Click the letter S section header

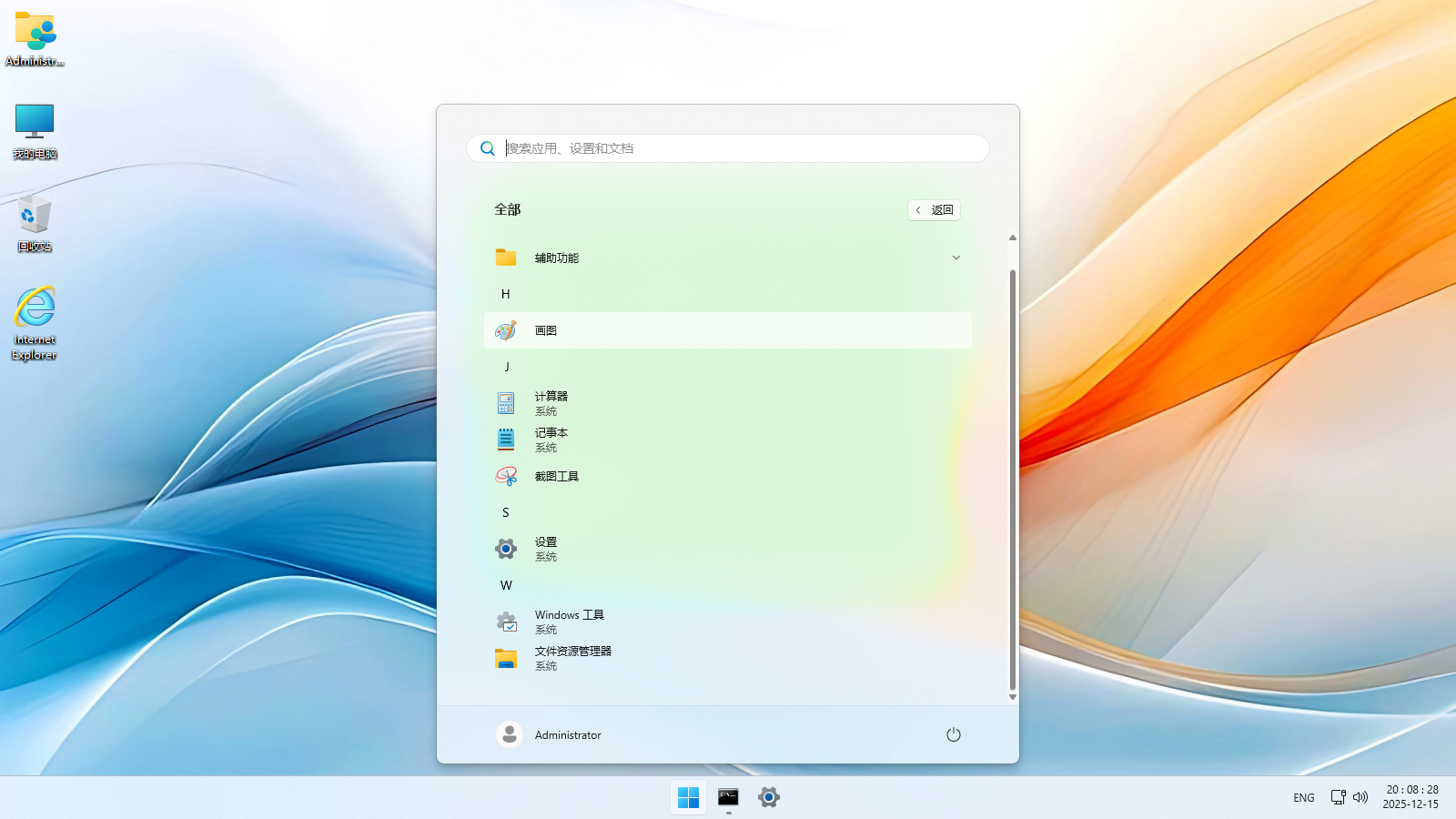click(506, 512)
